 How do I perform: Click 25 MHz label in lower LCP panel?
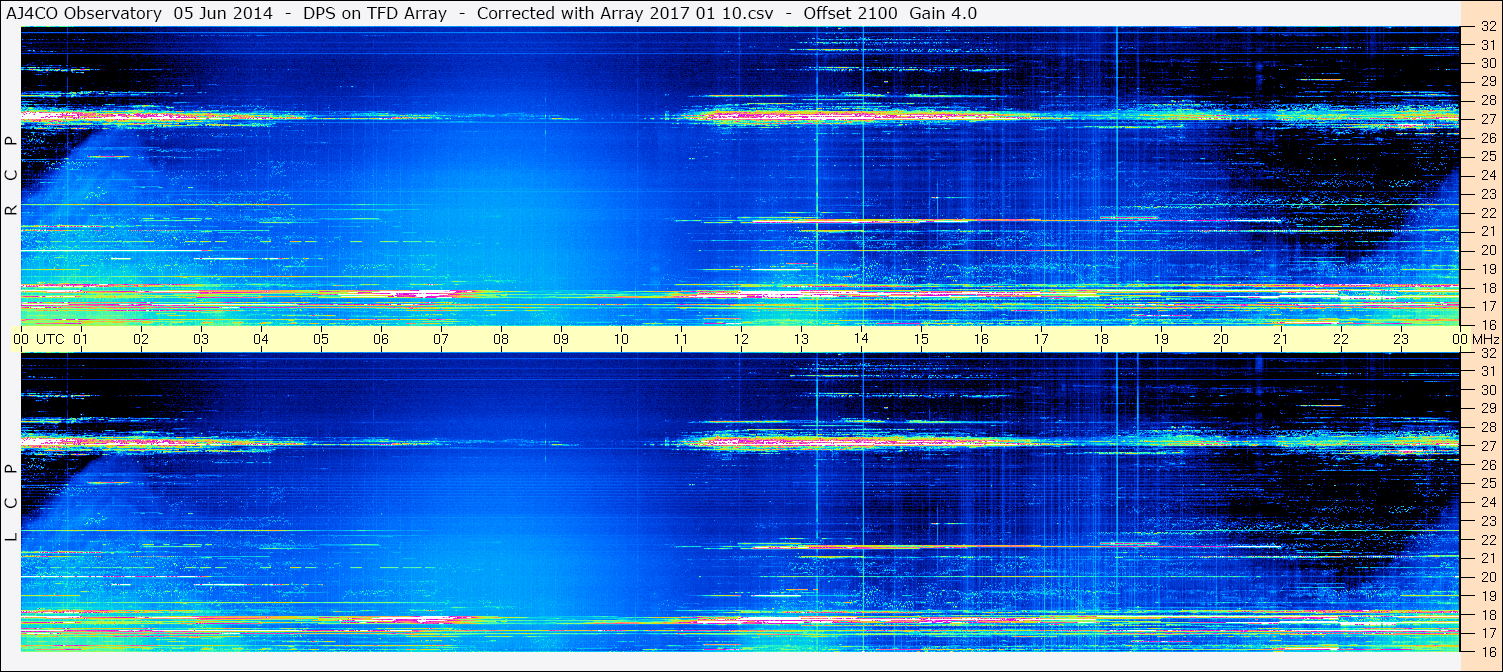pos(1487,483)
